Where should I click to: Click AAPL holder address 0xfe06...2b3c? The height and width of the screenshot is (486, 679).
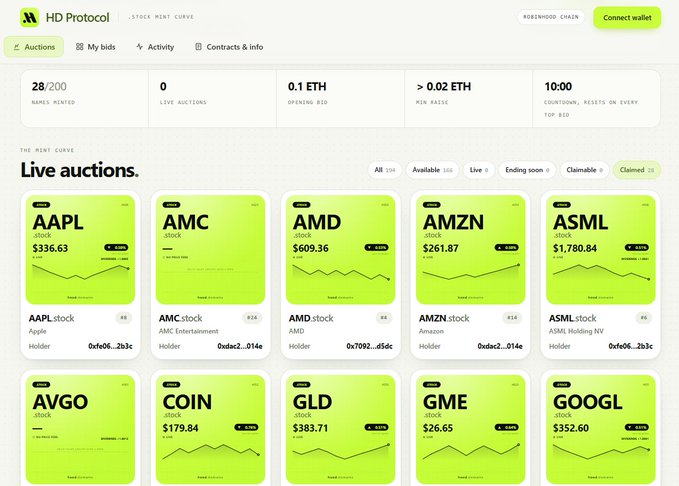(x=110, y=346)
